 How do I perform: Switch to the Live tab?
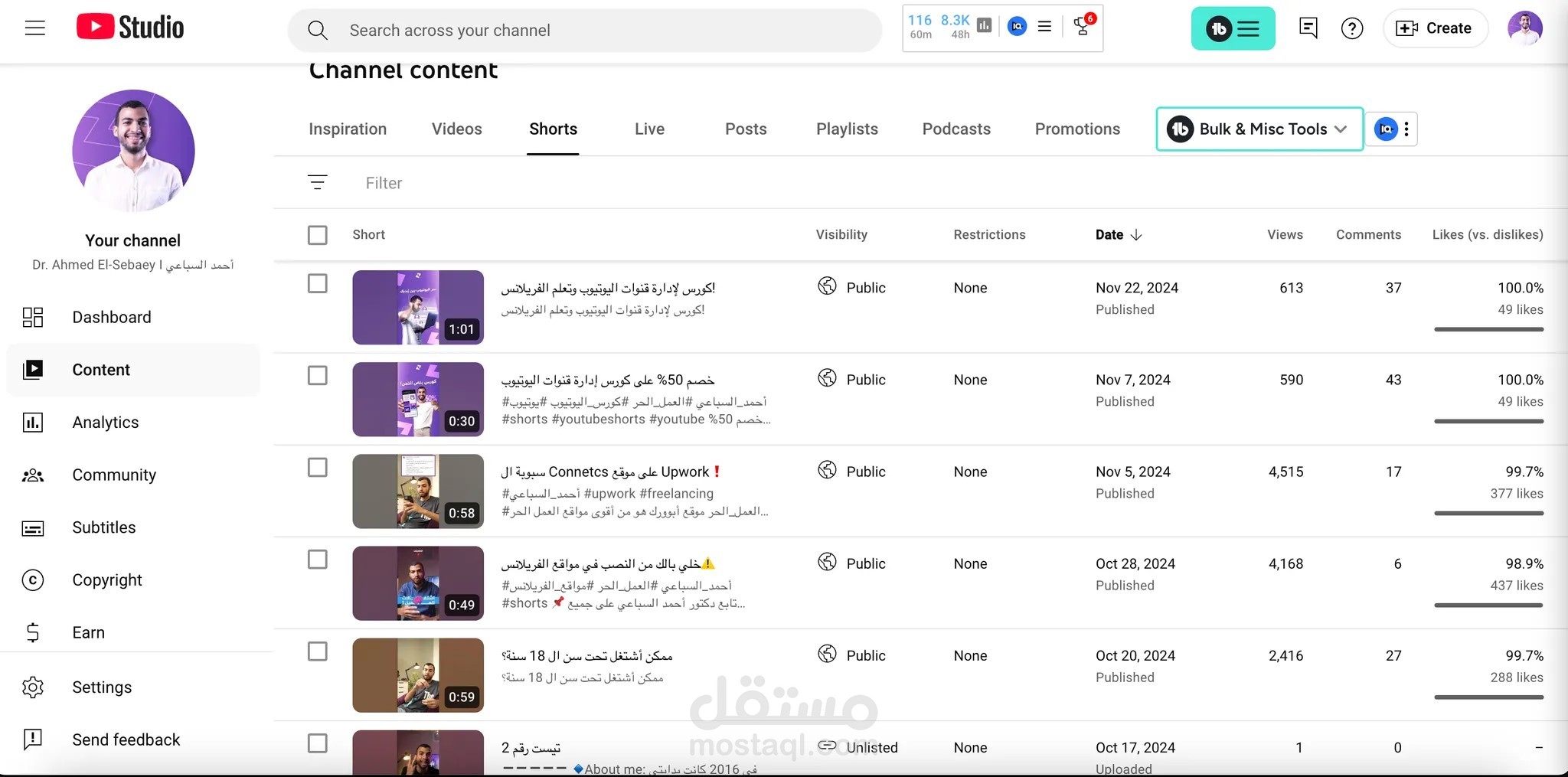[x=649, y=129]
